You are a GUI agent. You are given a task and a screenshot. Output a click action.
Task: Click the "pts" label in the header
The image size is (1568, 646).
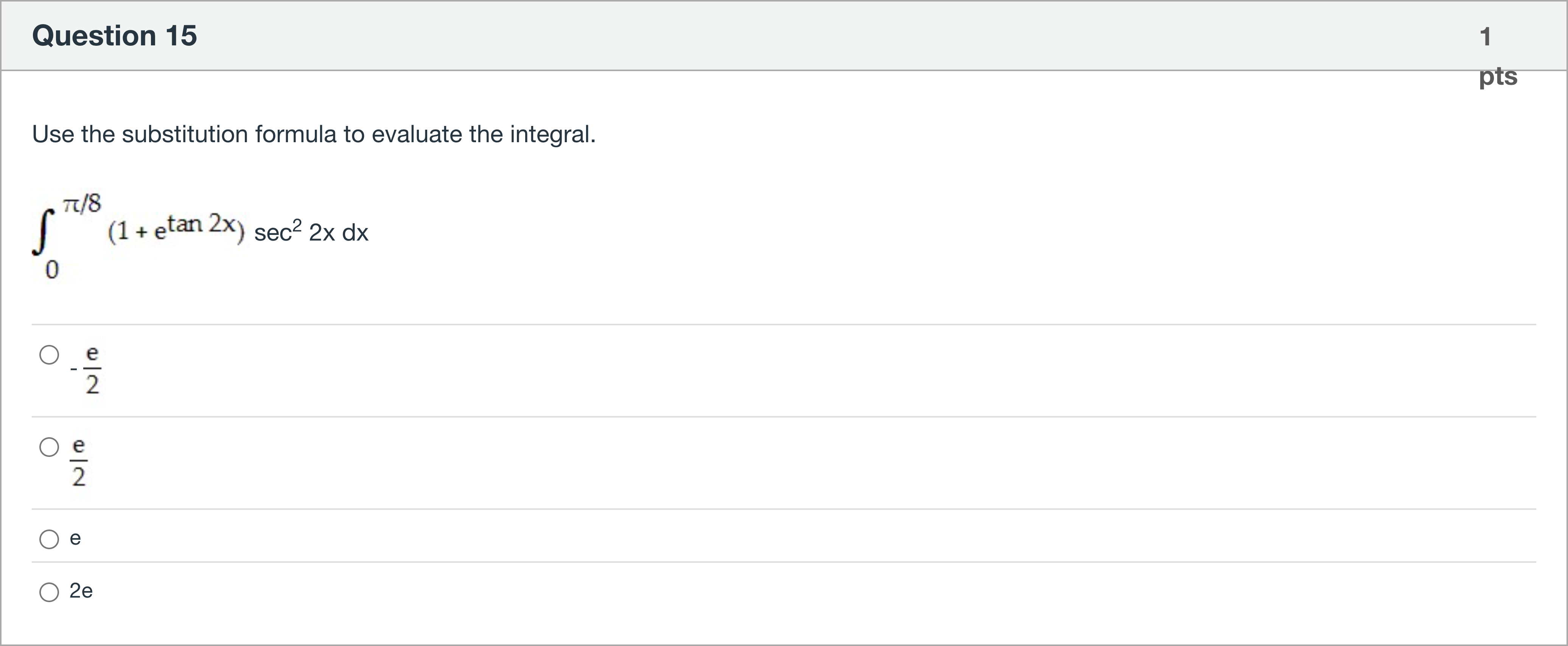click(1498, 77)
